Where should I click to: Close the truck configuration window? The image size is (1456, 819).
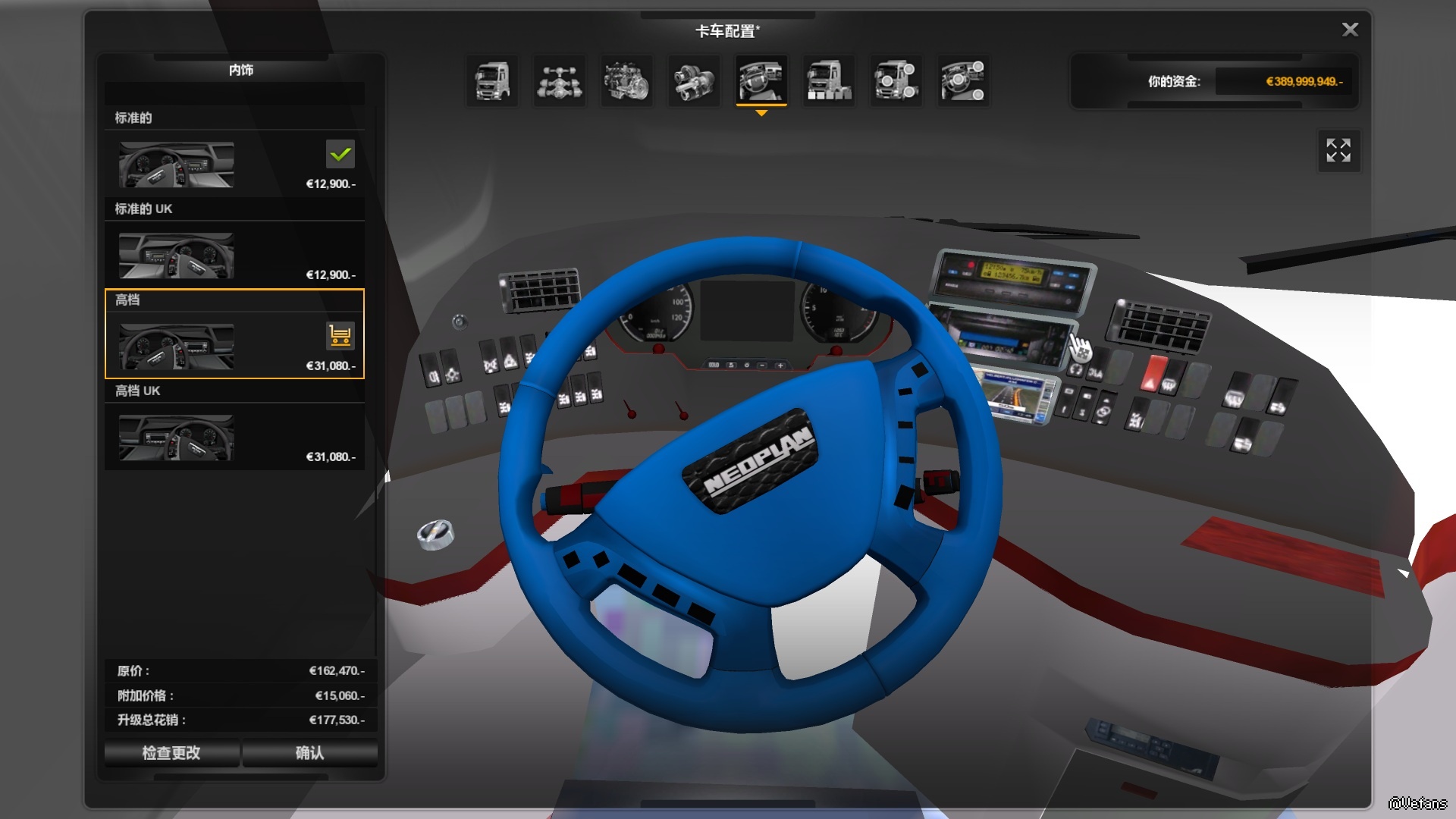pyautogui.click(x=1350, y=30)
